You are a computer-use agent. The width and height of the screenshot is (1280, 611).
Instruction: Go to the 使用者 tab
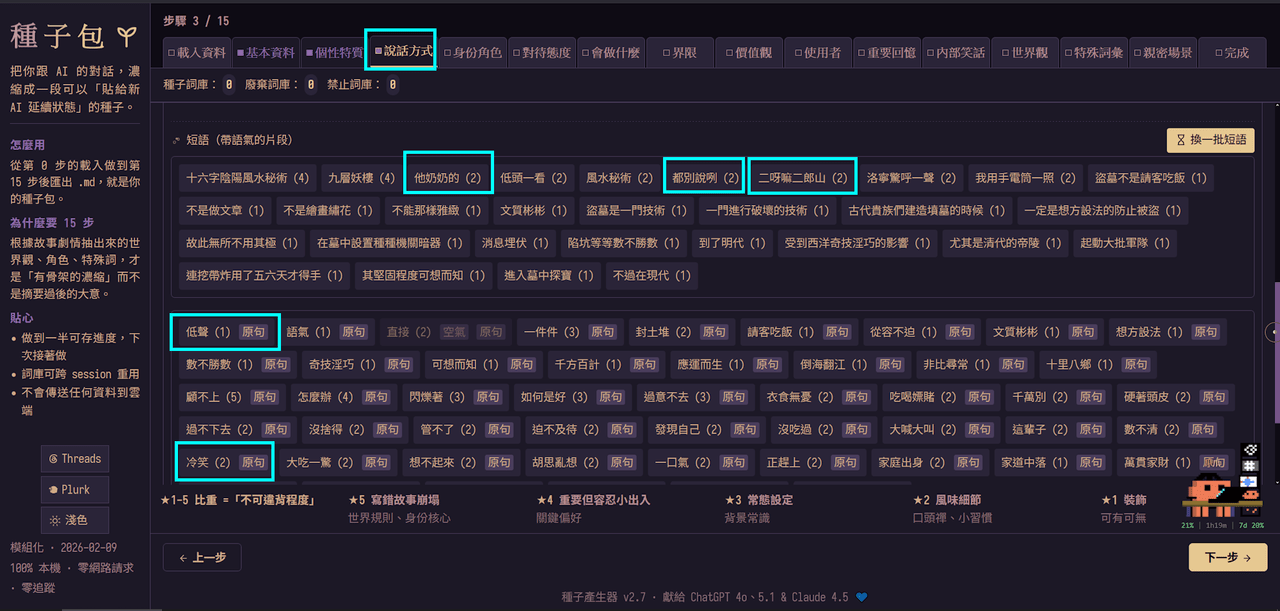tap(818, 53)
